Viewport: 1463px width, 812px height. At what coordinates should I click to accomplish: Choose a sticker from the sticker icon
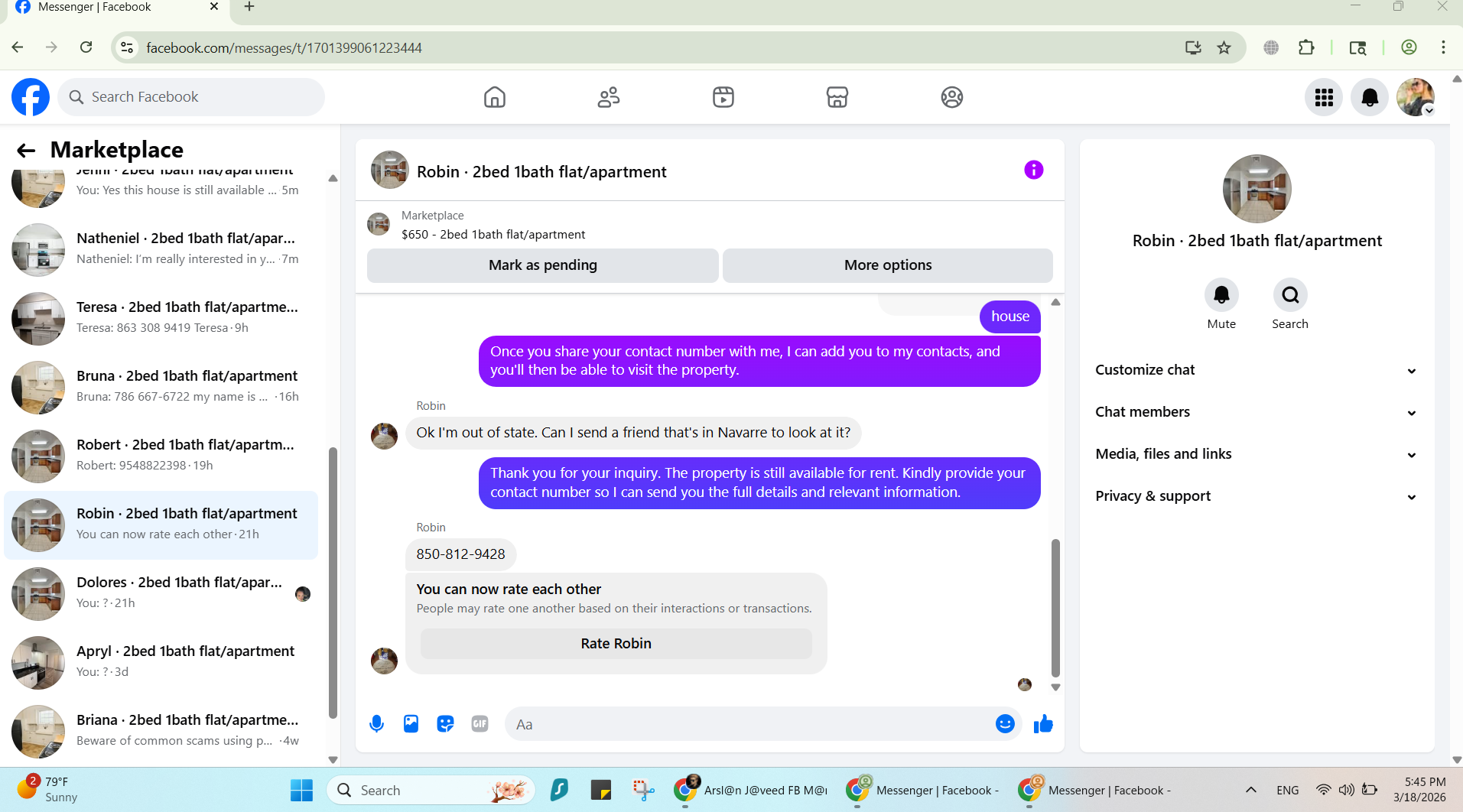[445, 724]
